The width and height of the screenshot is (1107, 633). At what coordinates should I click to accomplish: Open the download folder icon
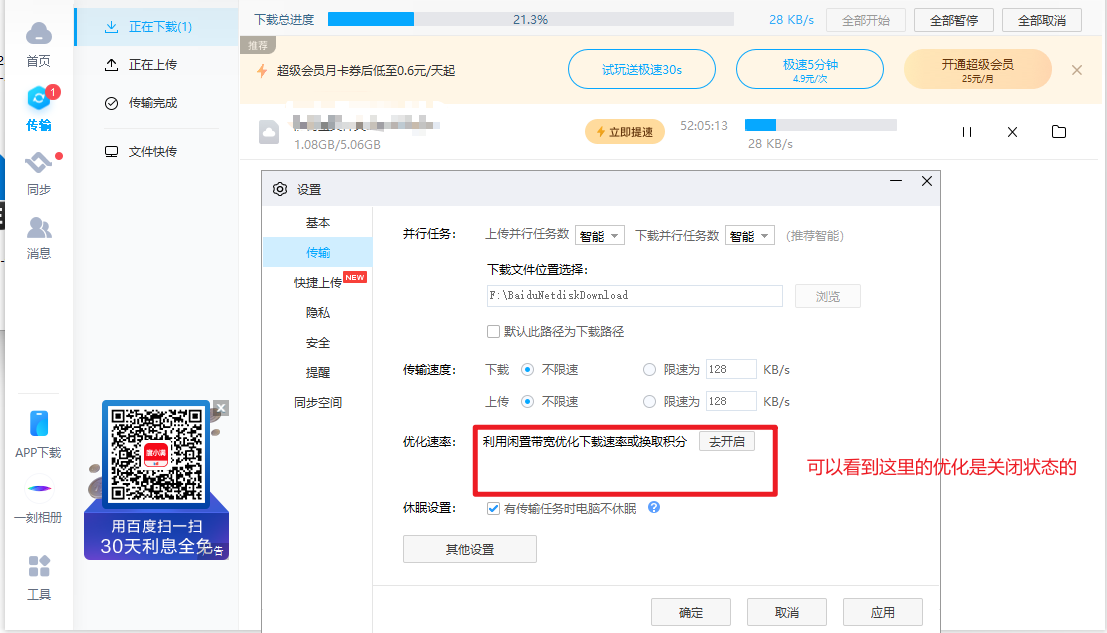[x=1059, y=132]
